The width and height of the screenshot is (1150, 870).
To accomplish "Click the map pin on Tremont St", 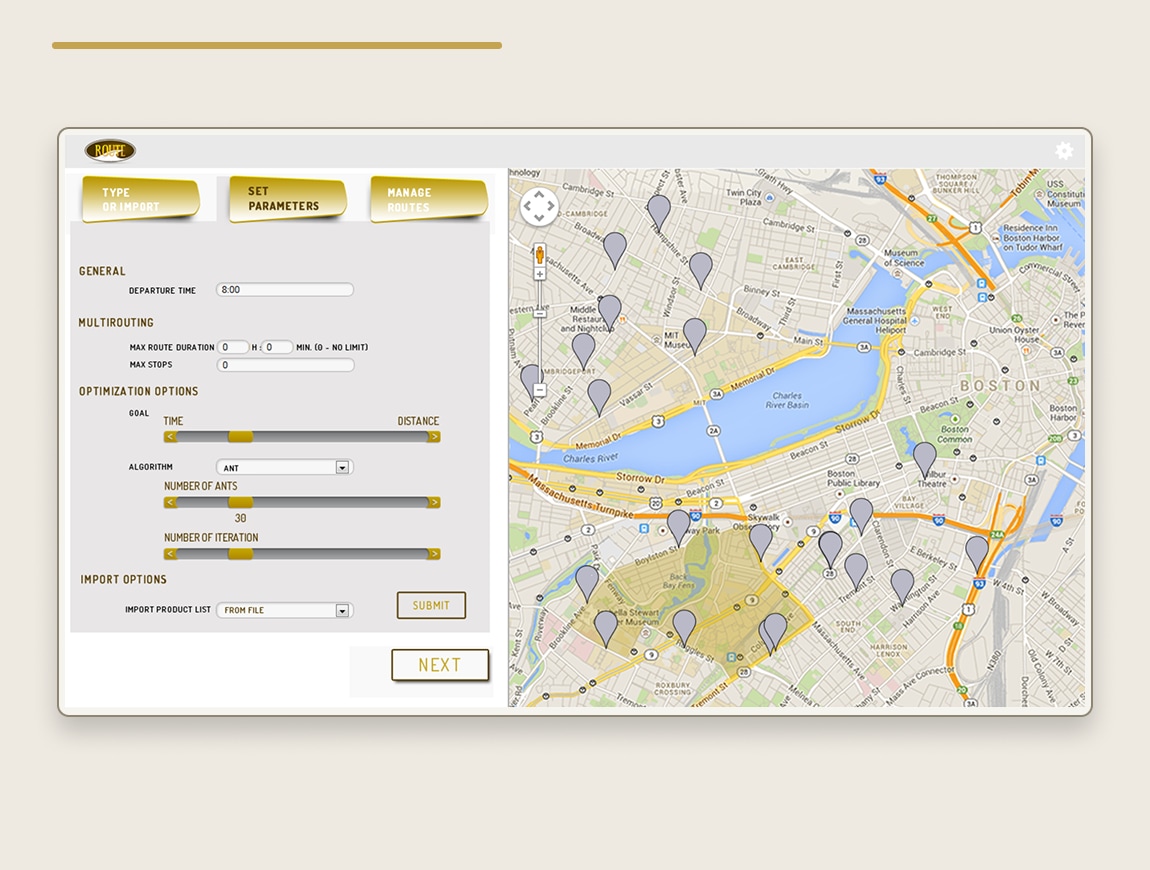I will (x=856, y=570).
